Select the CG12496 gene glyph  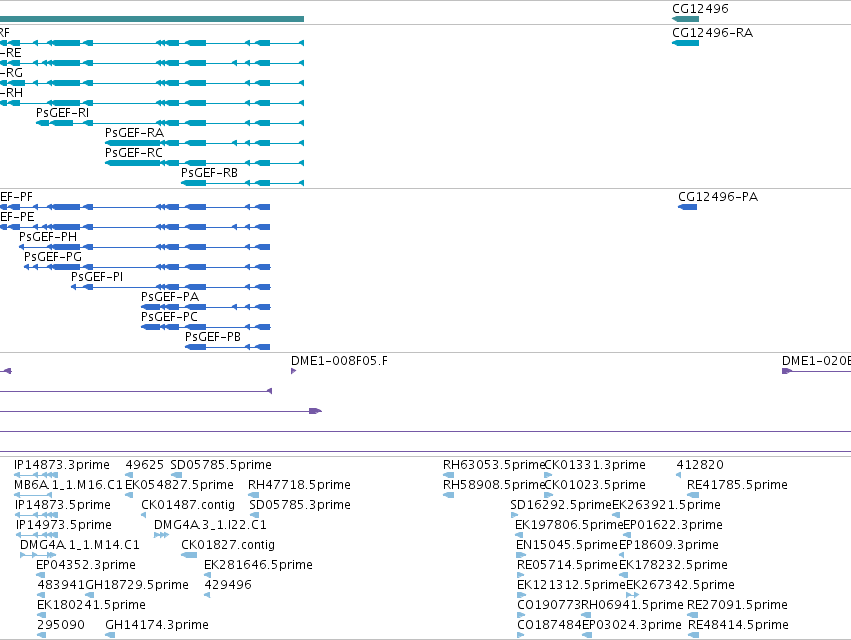(685, 19)
